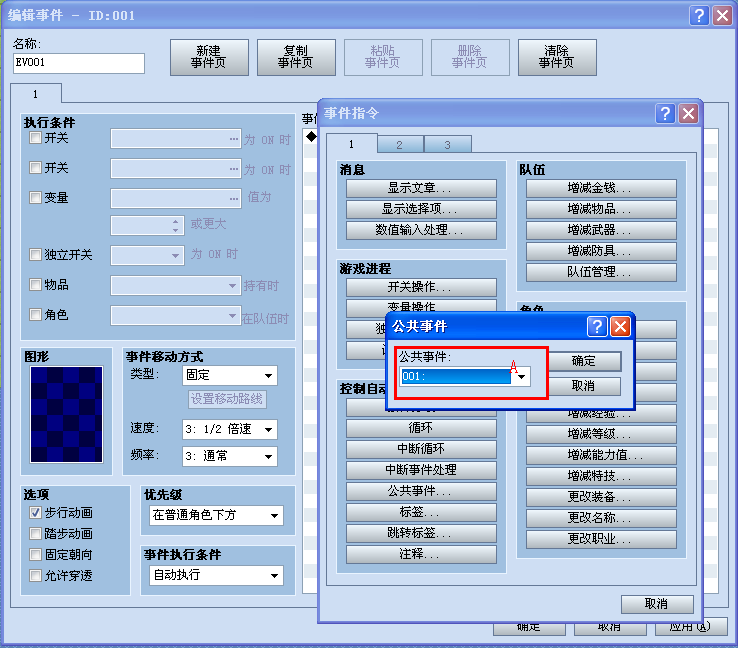738x648 pixels.
Task: Click 循环 command button
Action: point(421,428)
